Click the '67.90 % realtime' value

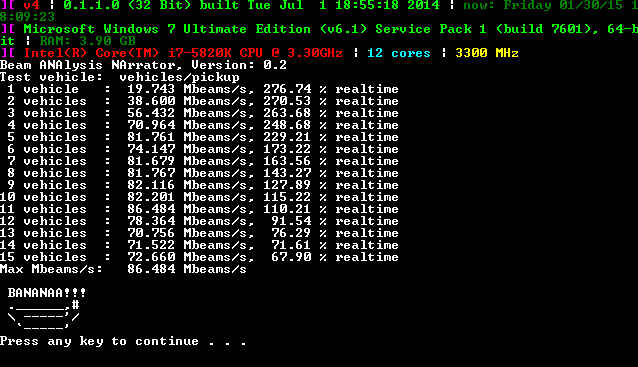[335, 257]
